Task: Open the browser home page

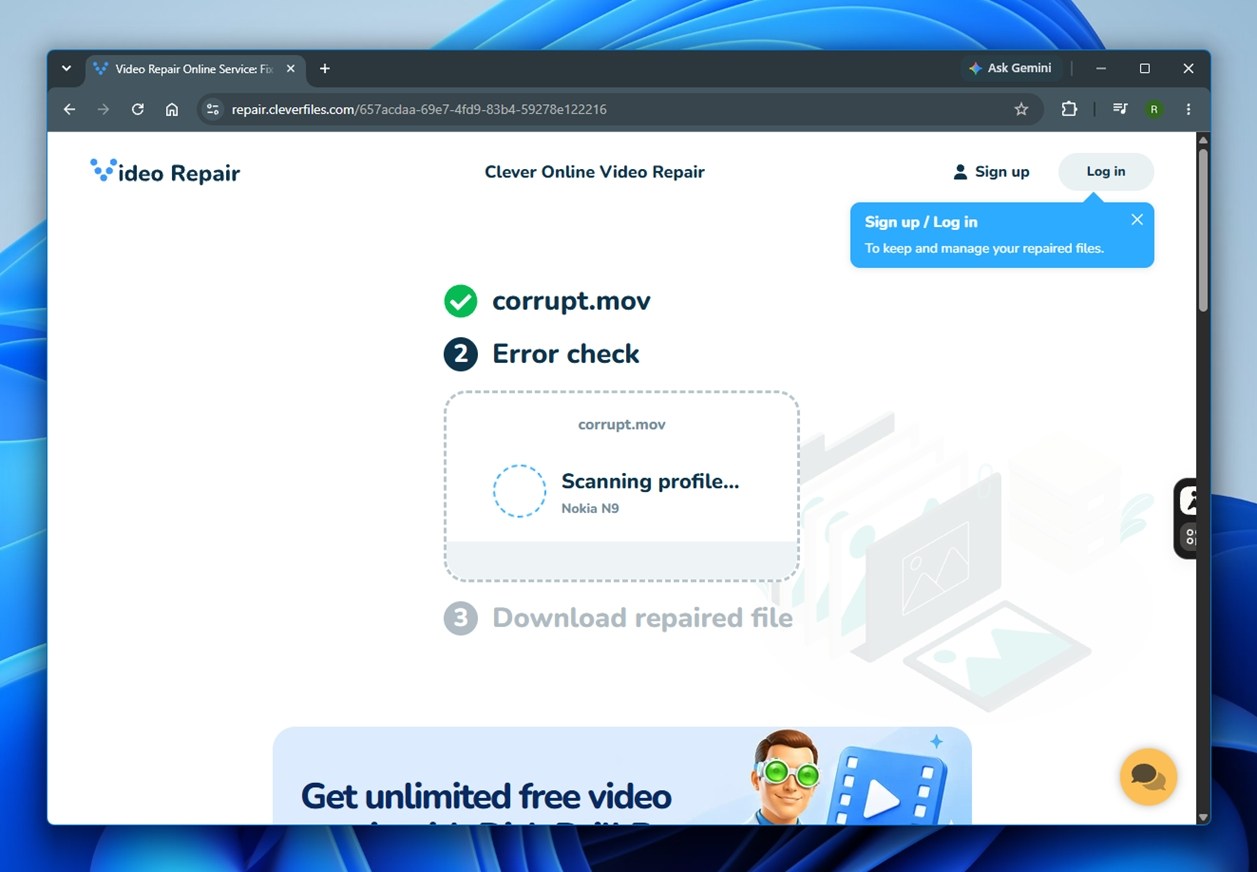Action: coord(172,109)
